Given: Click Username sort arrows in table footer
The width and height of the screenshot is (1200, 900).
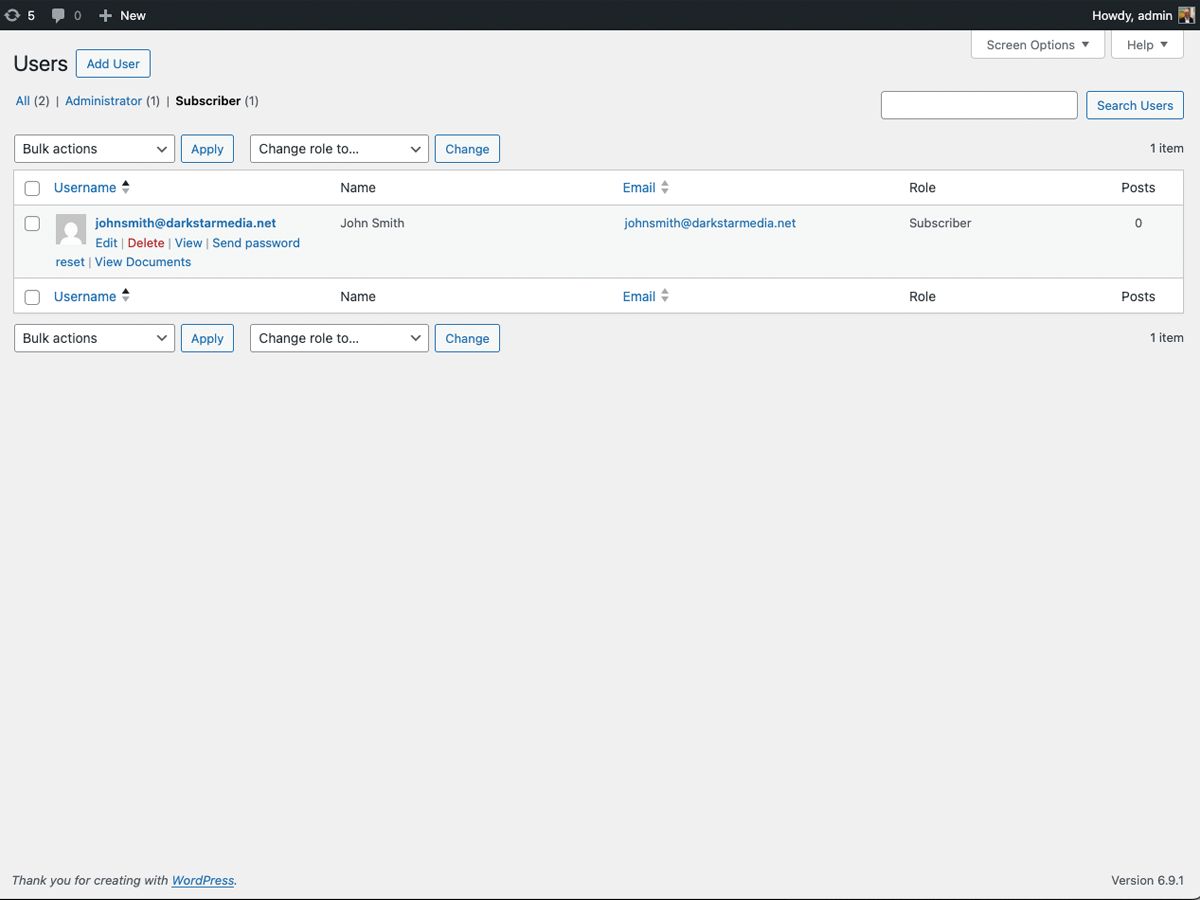Looking at the screenshot, I should coord(126,296).
